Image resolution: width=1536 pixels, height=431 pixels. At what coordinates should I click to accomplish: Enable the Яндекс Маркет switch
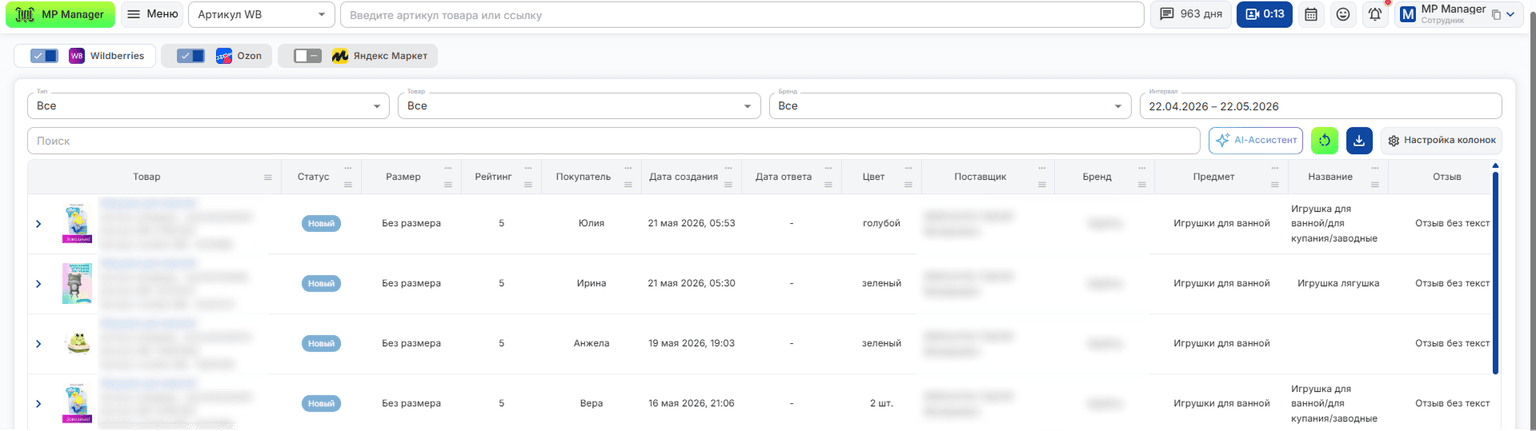click(308, 56)
